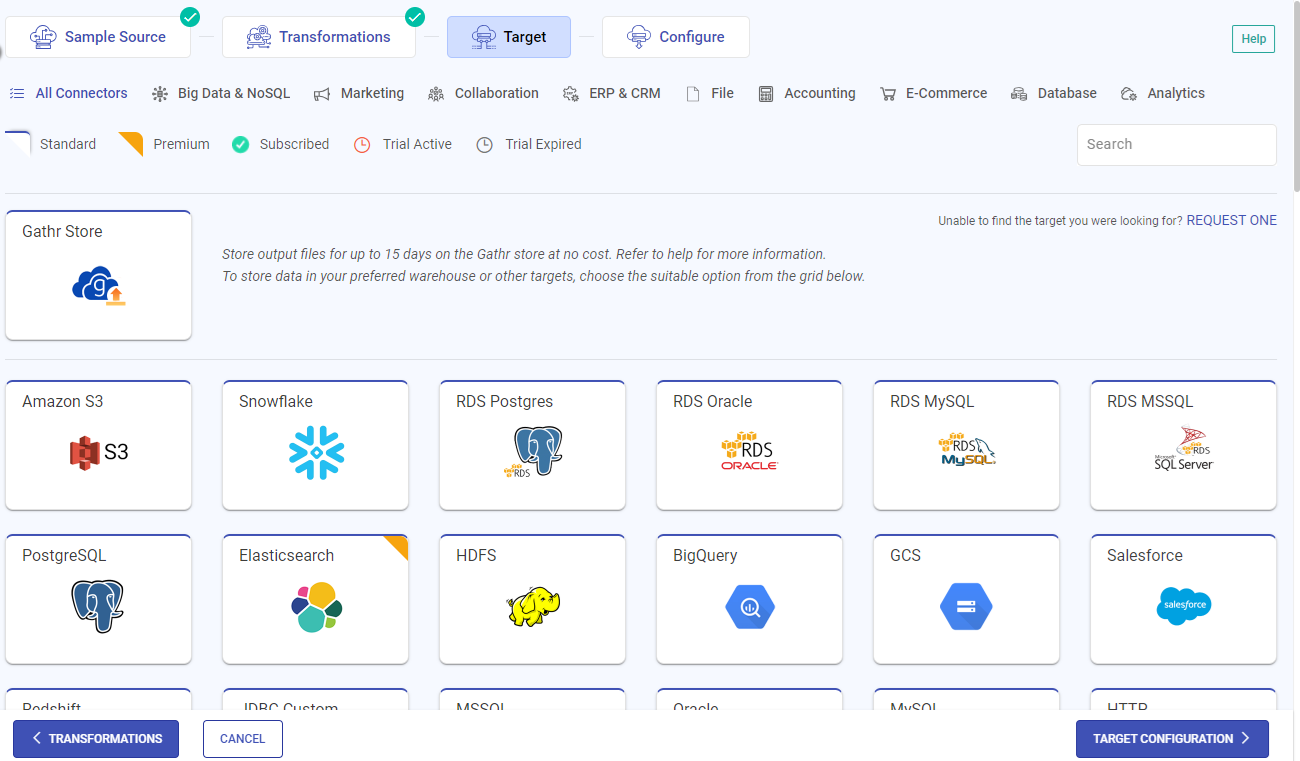Open the Gathr Store cloud icon
The width and height of the screenshot is (1300, 761).
(x=99, y=286)
